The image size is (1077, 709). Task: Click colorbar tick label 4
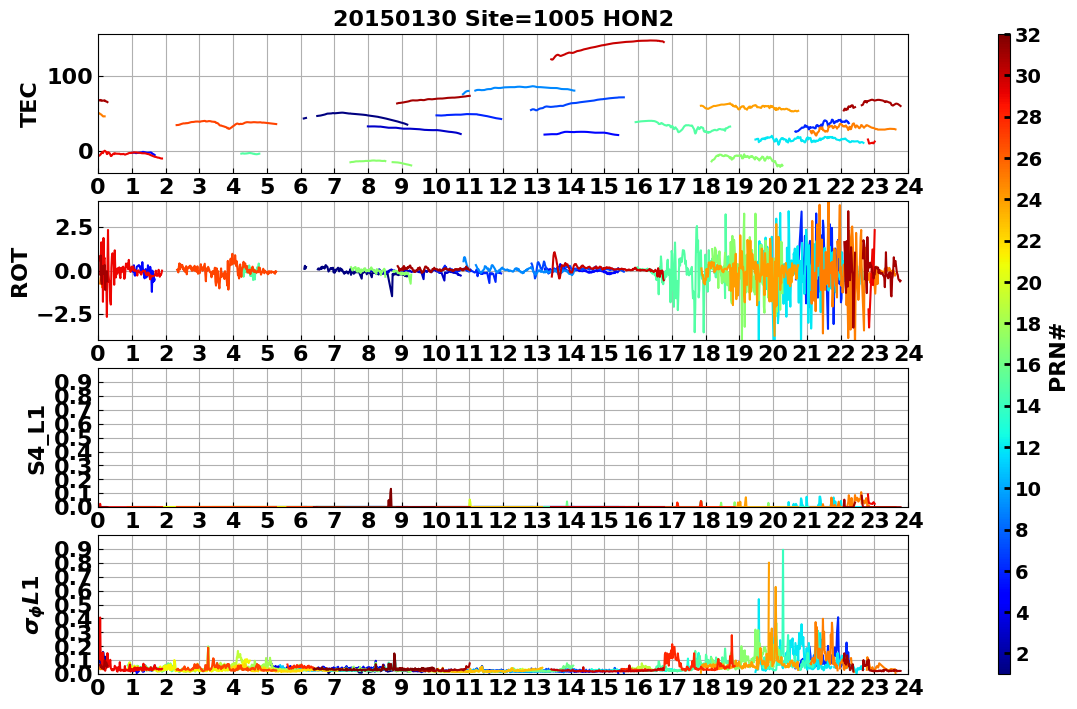click(x=1022, y=612)
